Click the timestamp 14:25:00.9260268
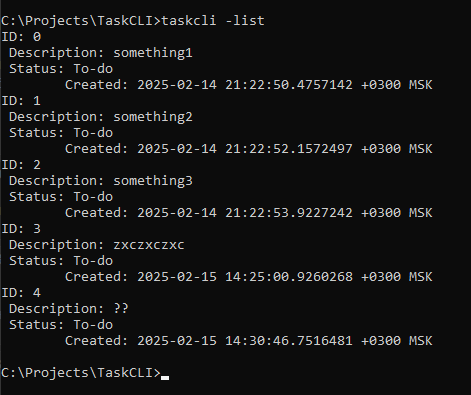This screenshot has height=395, width=471. tap(289, 277)
